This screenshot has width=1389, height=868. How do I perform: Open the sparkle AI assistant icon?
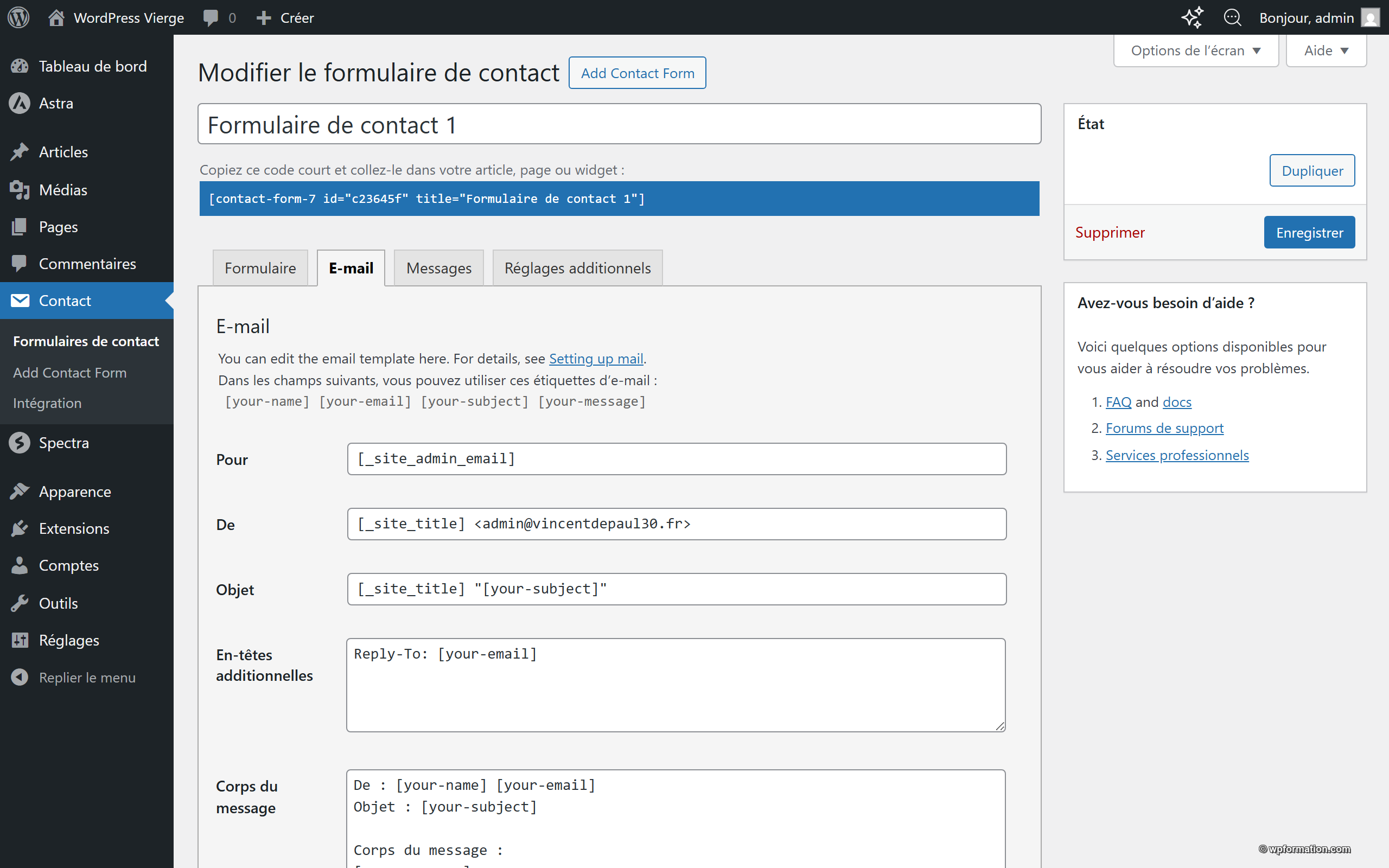1192,17
